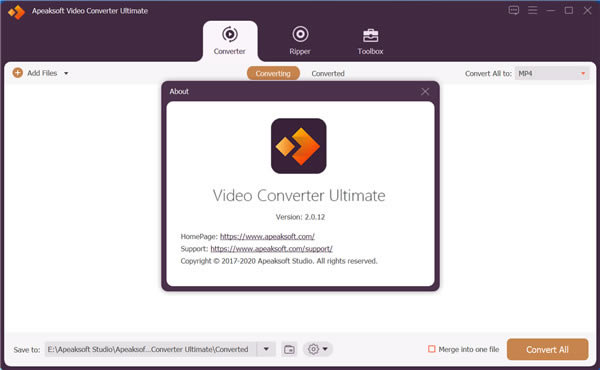
Task: Click the Copyright 2017-2020 Apeaksoft Studio text
Action: 279,261
